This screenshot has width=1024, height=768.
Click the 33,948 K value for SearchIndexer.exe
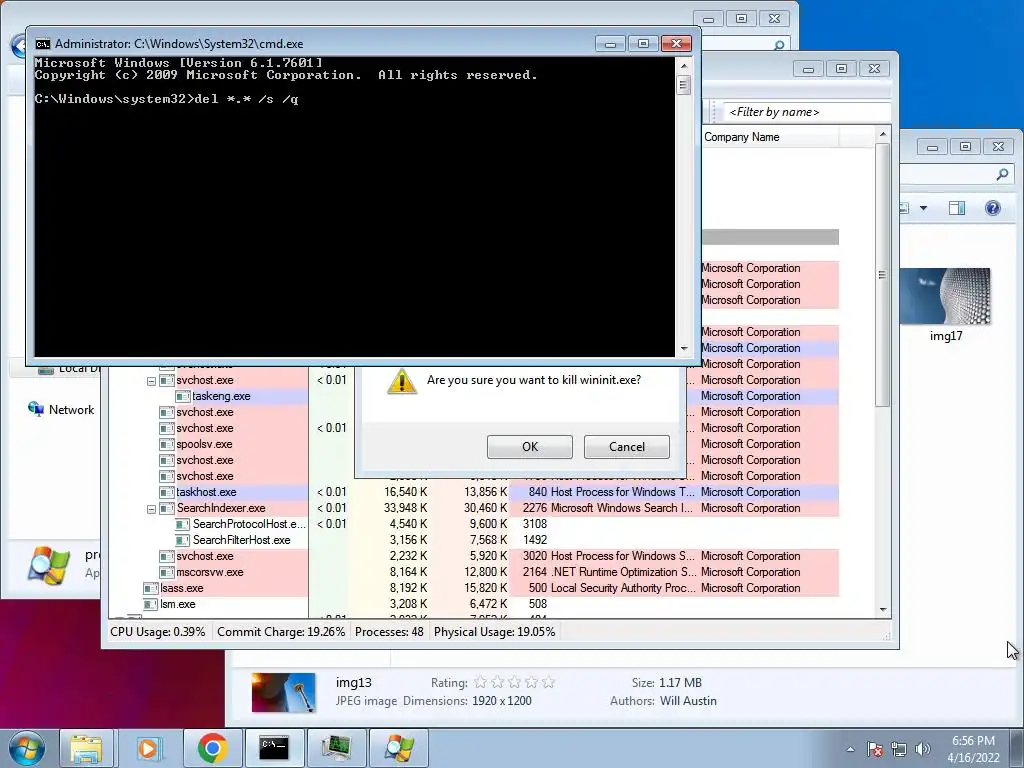tap(406, 508)
